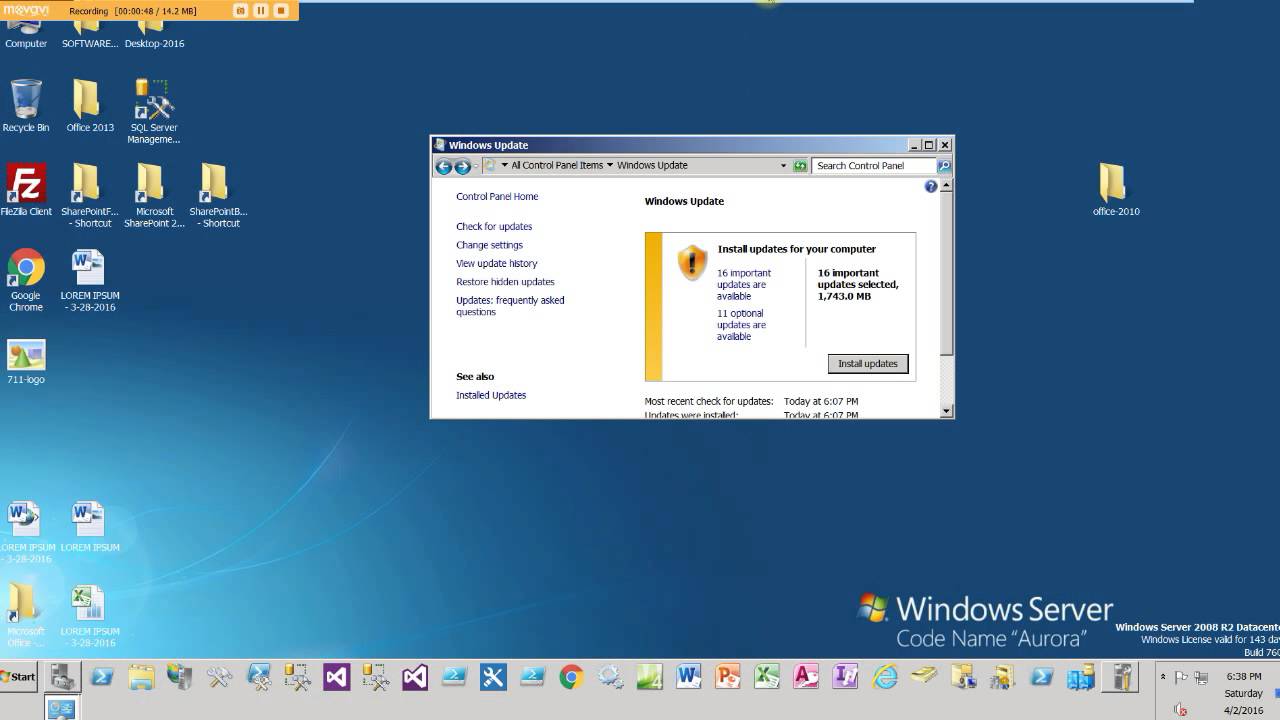The width and height of the screenshot is (1280, 720).
Task: Open InfoPath from taskbar
Action: [845, 677]
